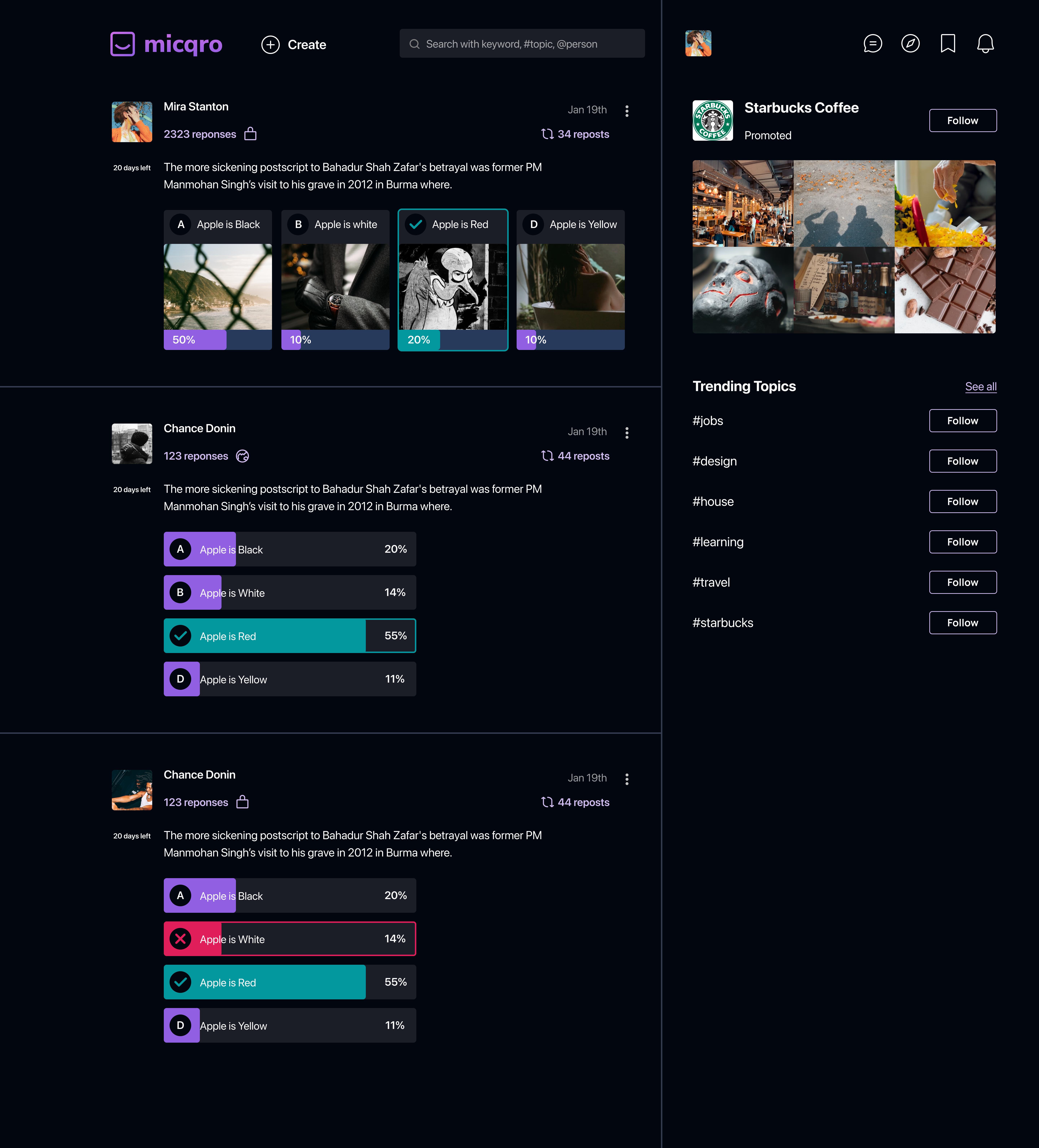
Task: Click wrong-marked Apple is White in third poll
Action: 290,938
